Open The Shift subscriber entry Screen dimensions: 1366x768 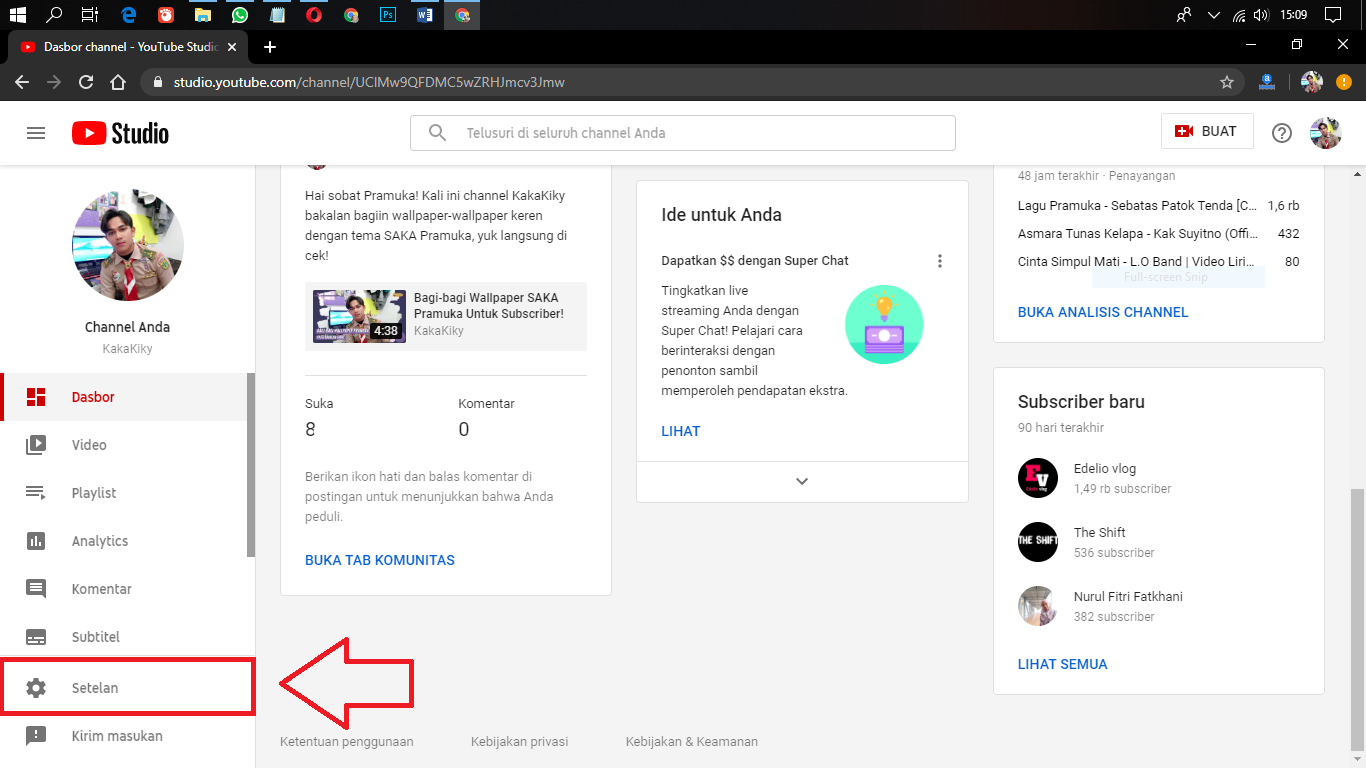coord(1159,542)
